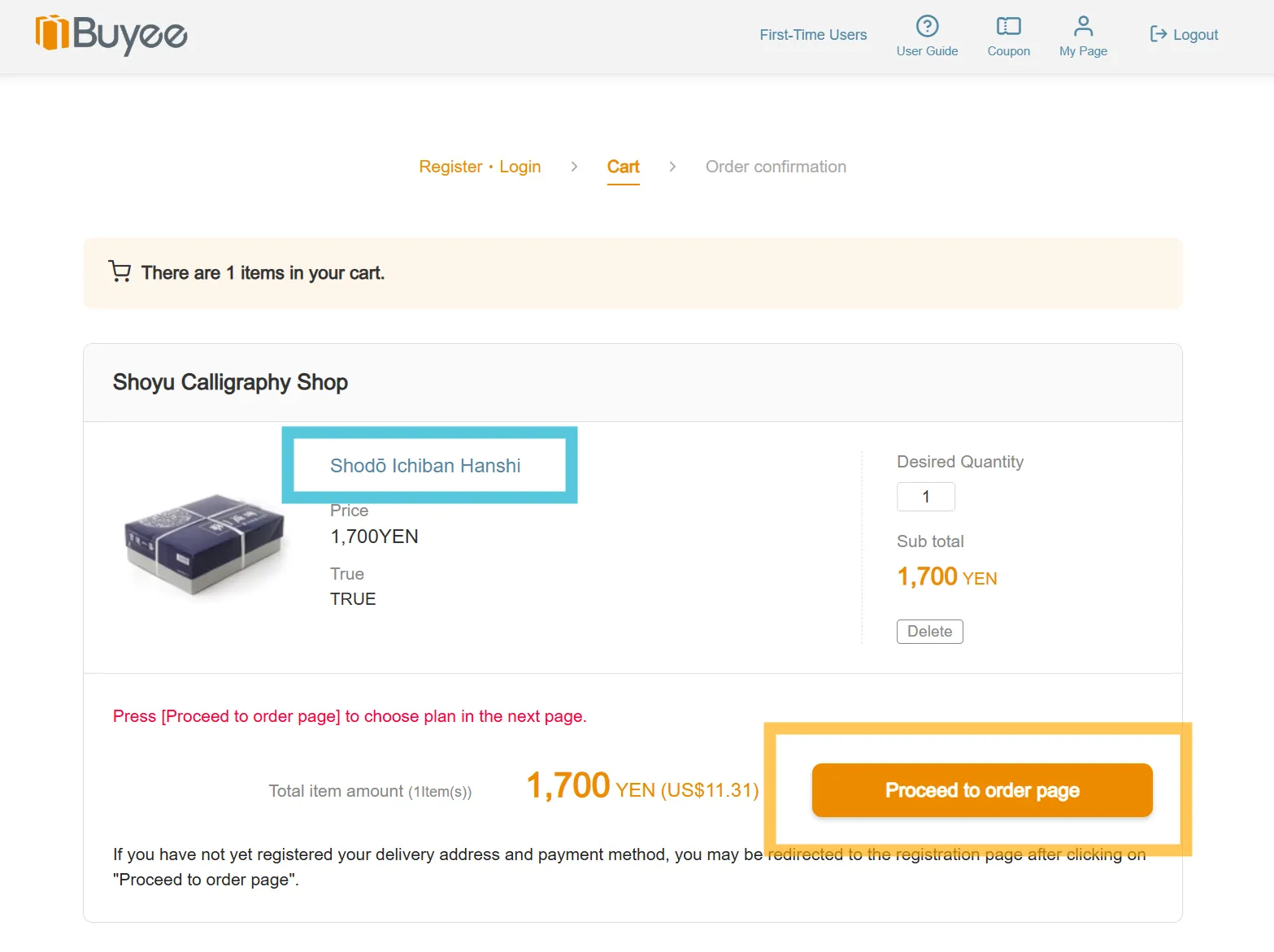The image size is (1274, 952).
Task: Open My Page person icon
Action: 1083,26
